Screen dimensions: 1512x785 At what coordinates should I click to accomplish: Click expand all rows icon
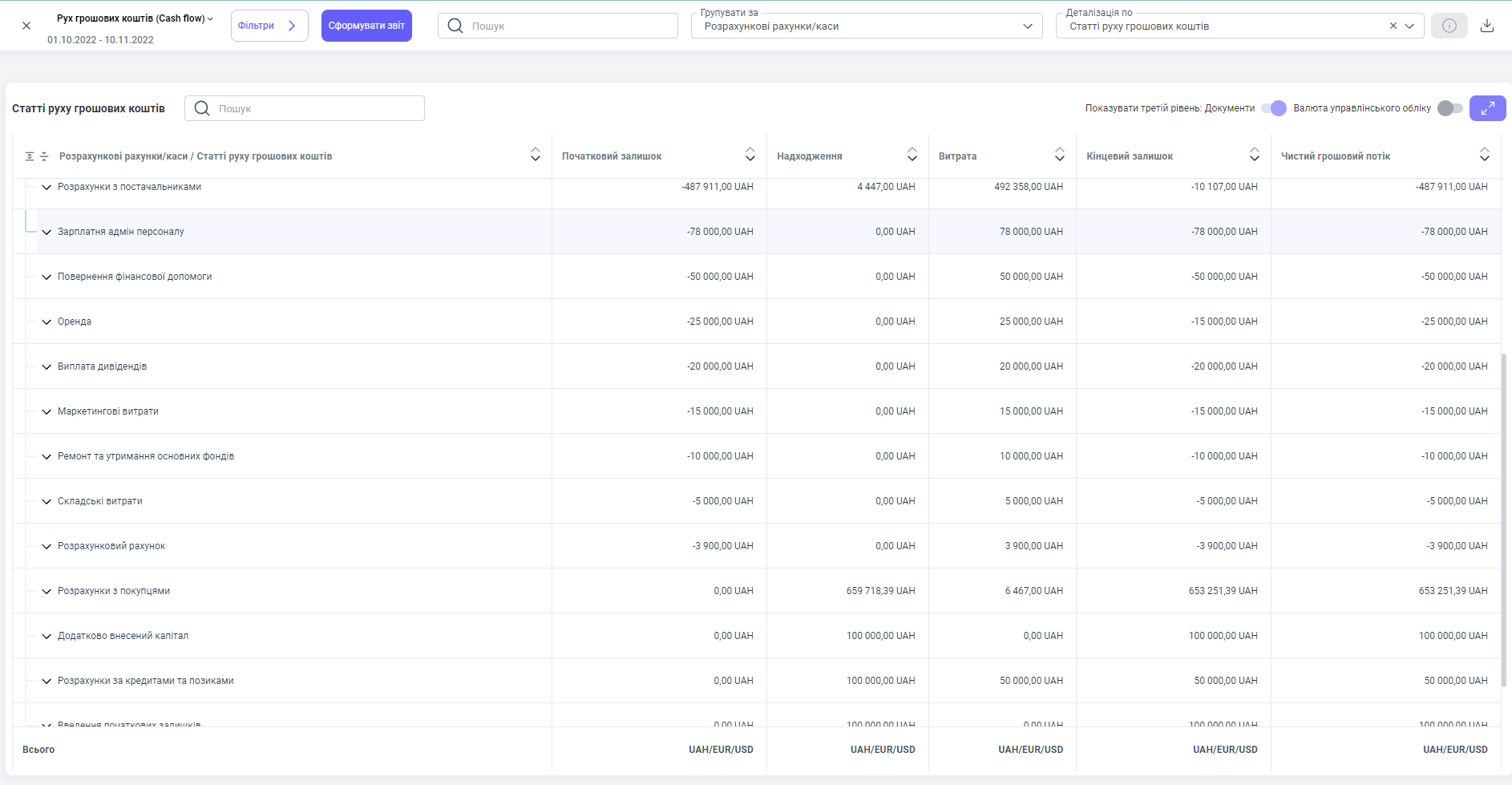(30, 156)
